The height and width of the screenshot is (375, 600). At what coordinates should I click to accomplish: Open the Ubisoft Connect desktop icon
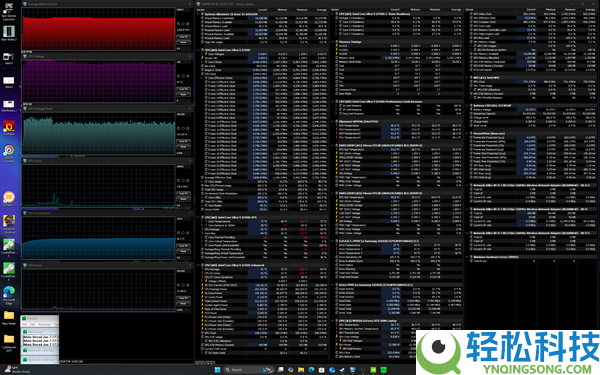8,153
